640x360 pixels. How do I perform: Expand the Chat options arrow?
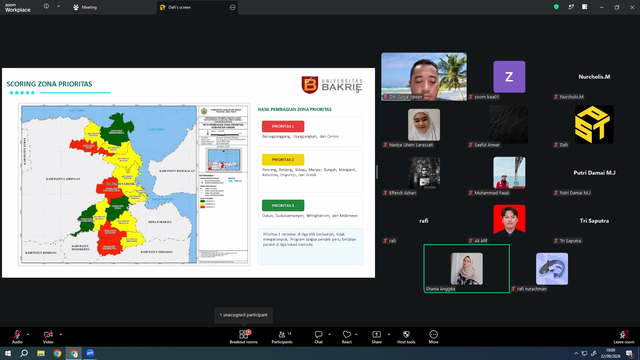click(x=329, y=334)
